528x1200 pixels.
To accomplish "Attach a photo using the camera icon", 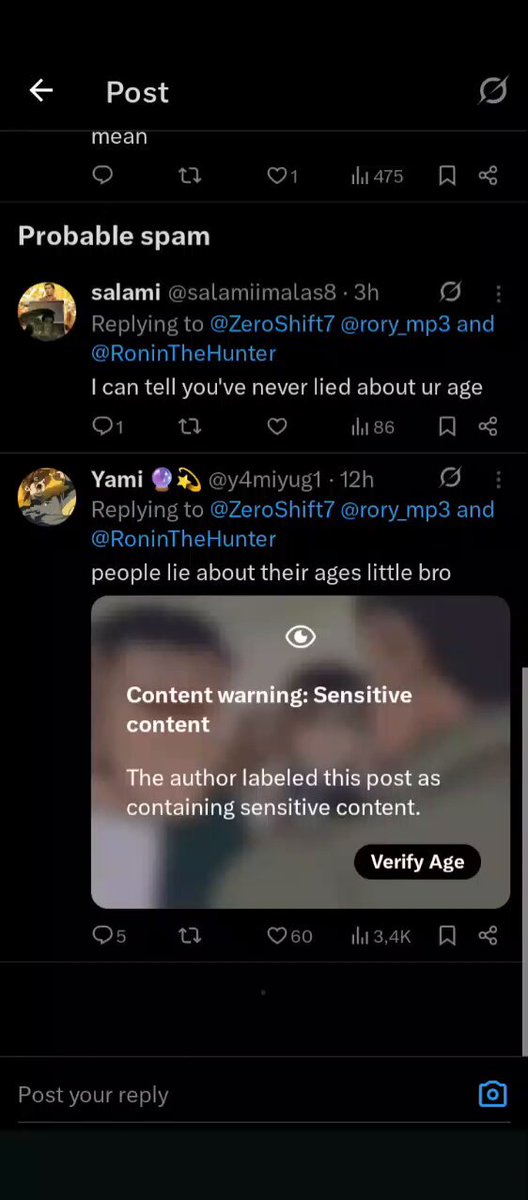I will [493, 1094].
